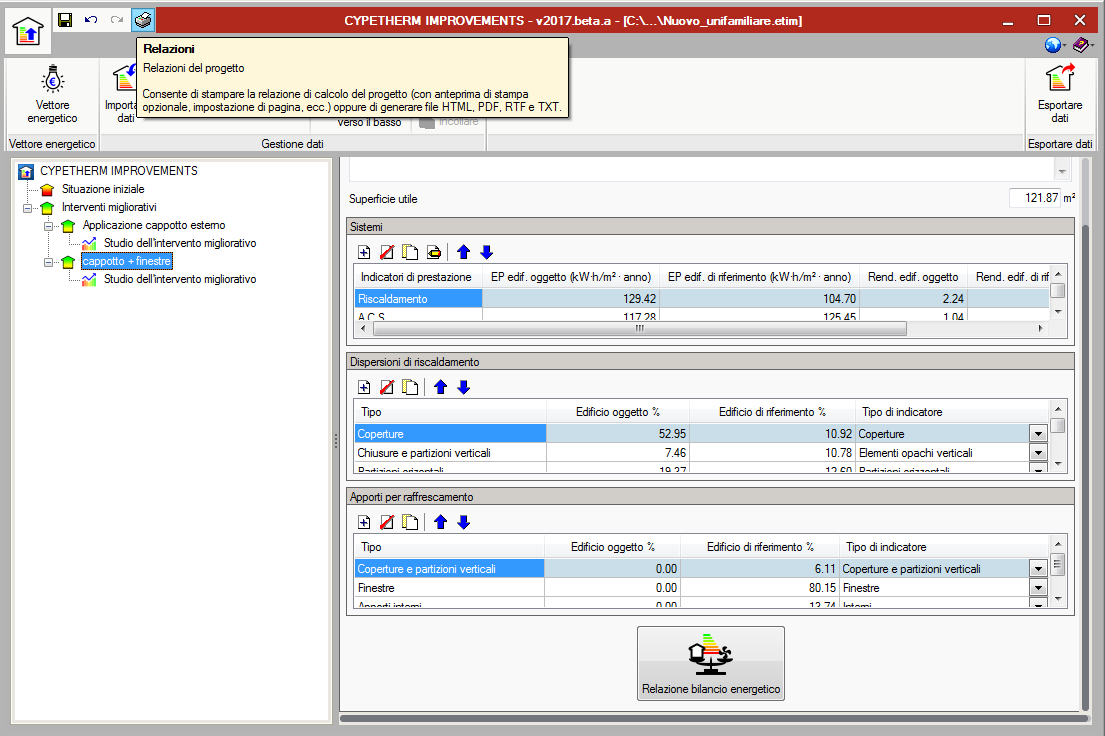Copy selected row in Sistemi

pos(410,252)
